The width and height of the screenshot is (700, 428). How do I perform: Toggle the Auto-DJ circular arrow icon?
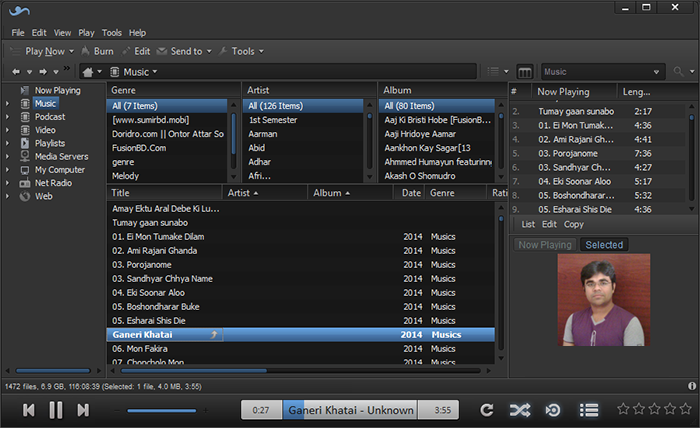553,410
